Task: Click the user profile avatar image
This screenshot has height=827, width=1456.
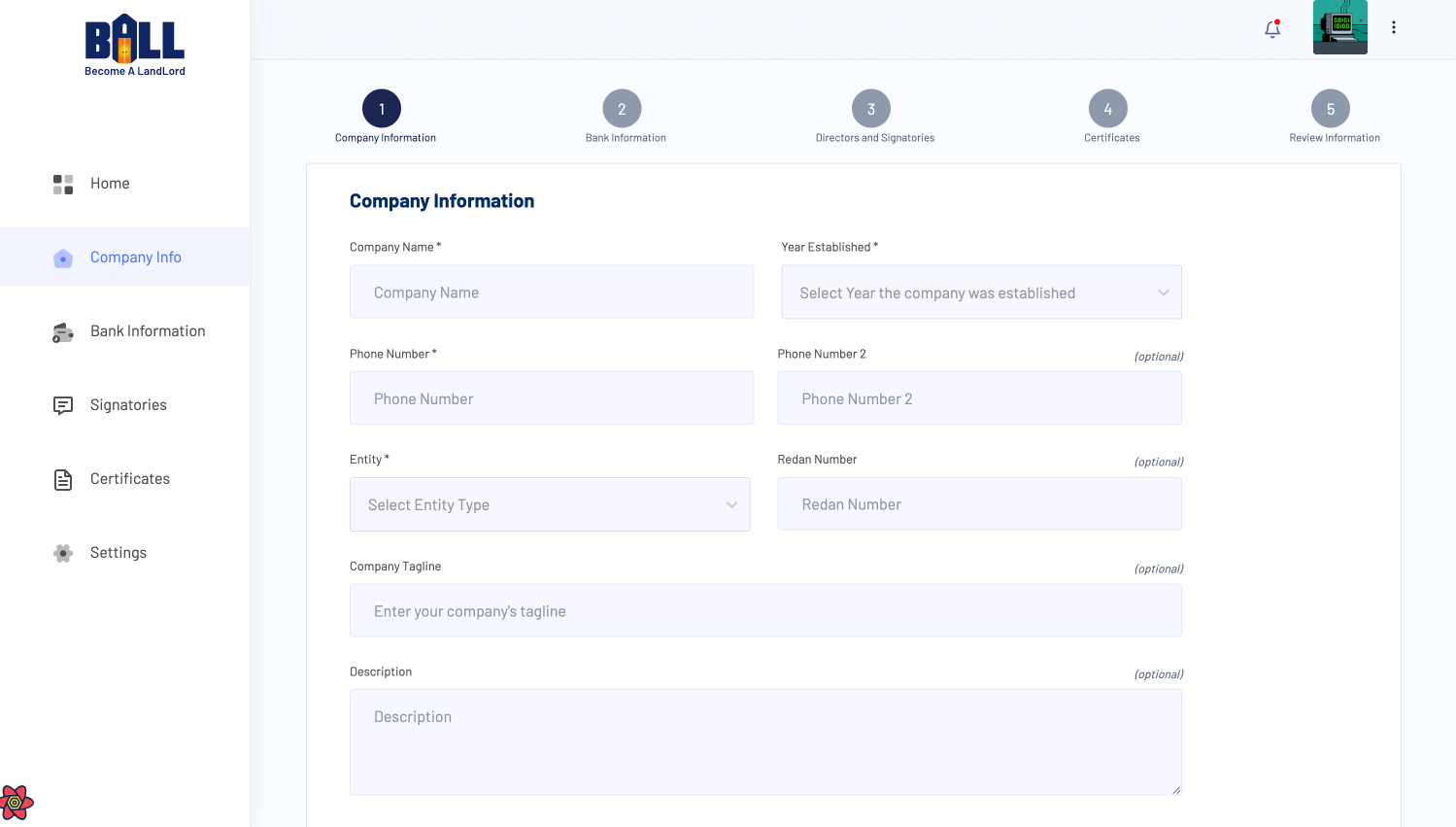Action: [x=1339, y=27]
